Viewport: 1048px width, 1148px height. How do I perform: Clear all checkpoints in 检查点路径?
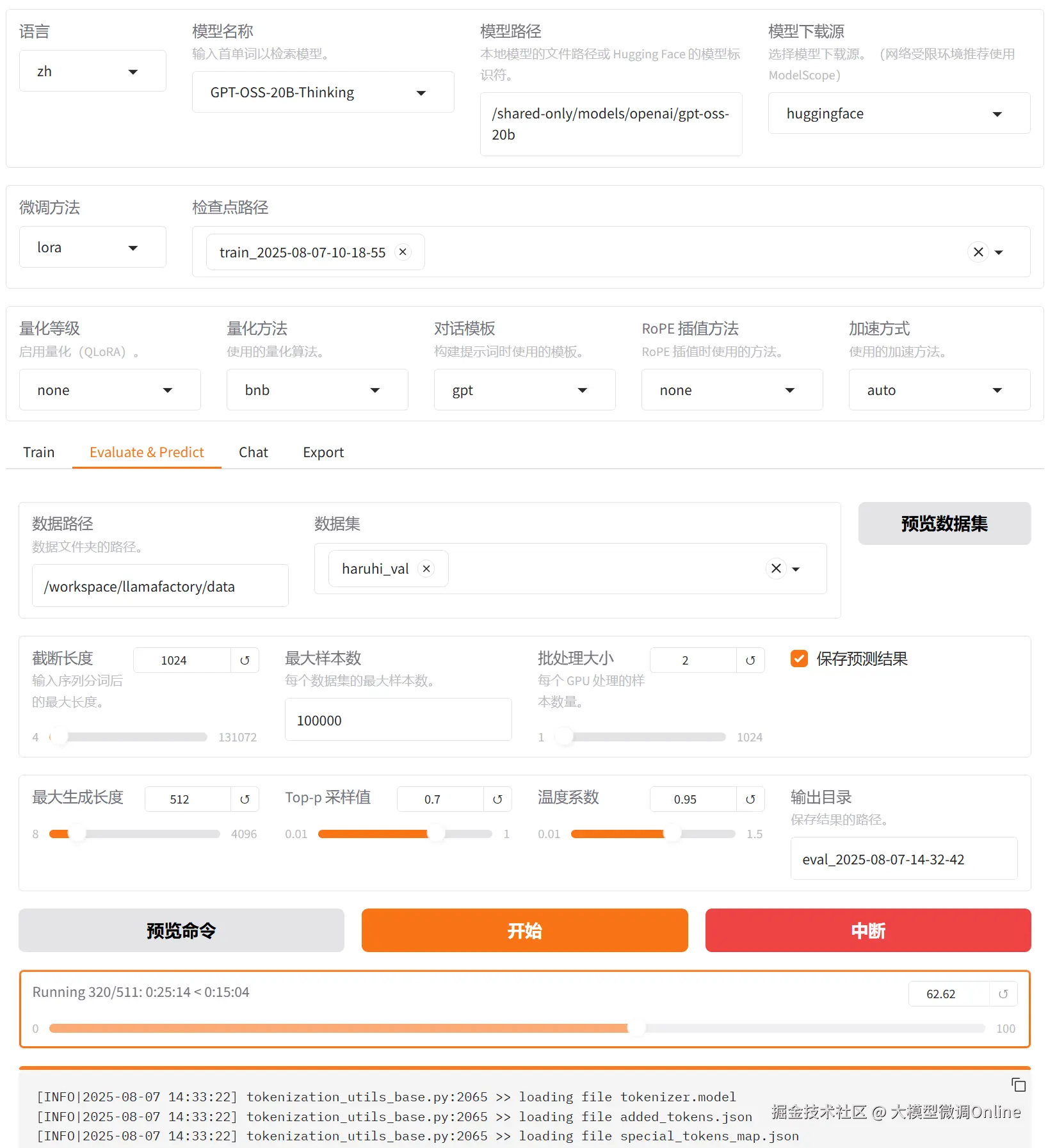pos(978,252)
